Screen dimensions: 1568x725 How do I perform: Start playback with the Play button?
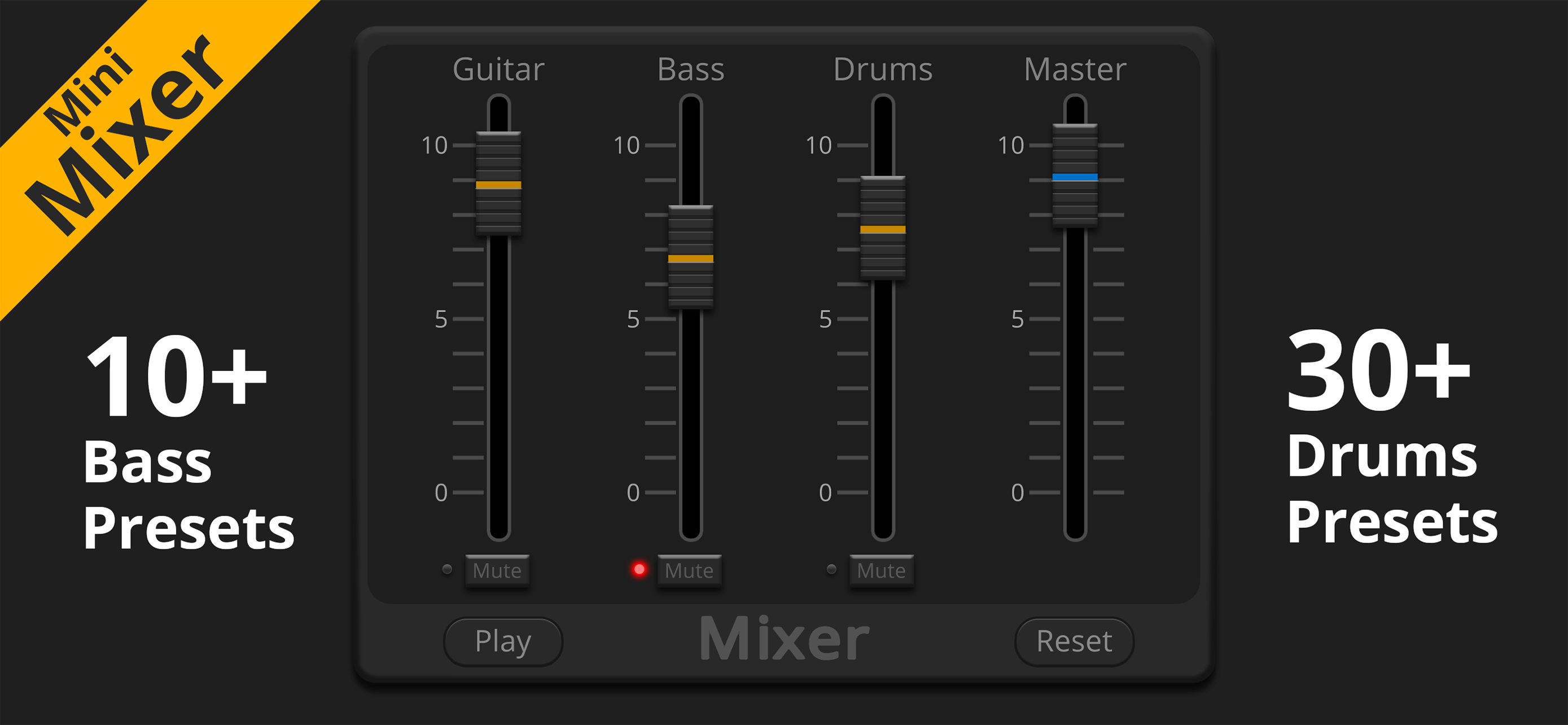pyautogui.click(x=503, y=641)
